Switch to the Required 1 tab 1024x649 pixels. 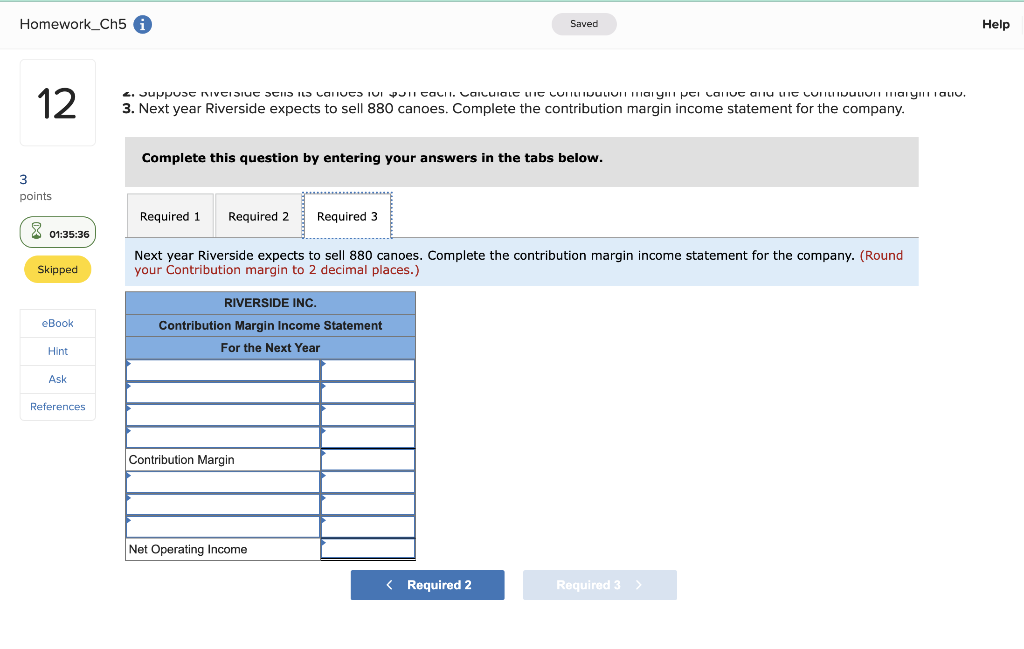pos(170,215)
